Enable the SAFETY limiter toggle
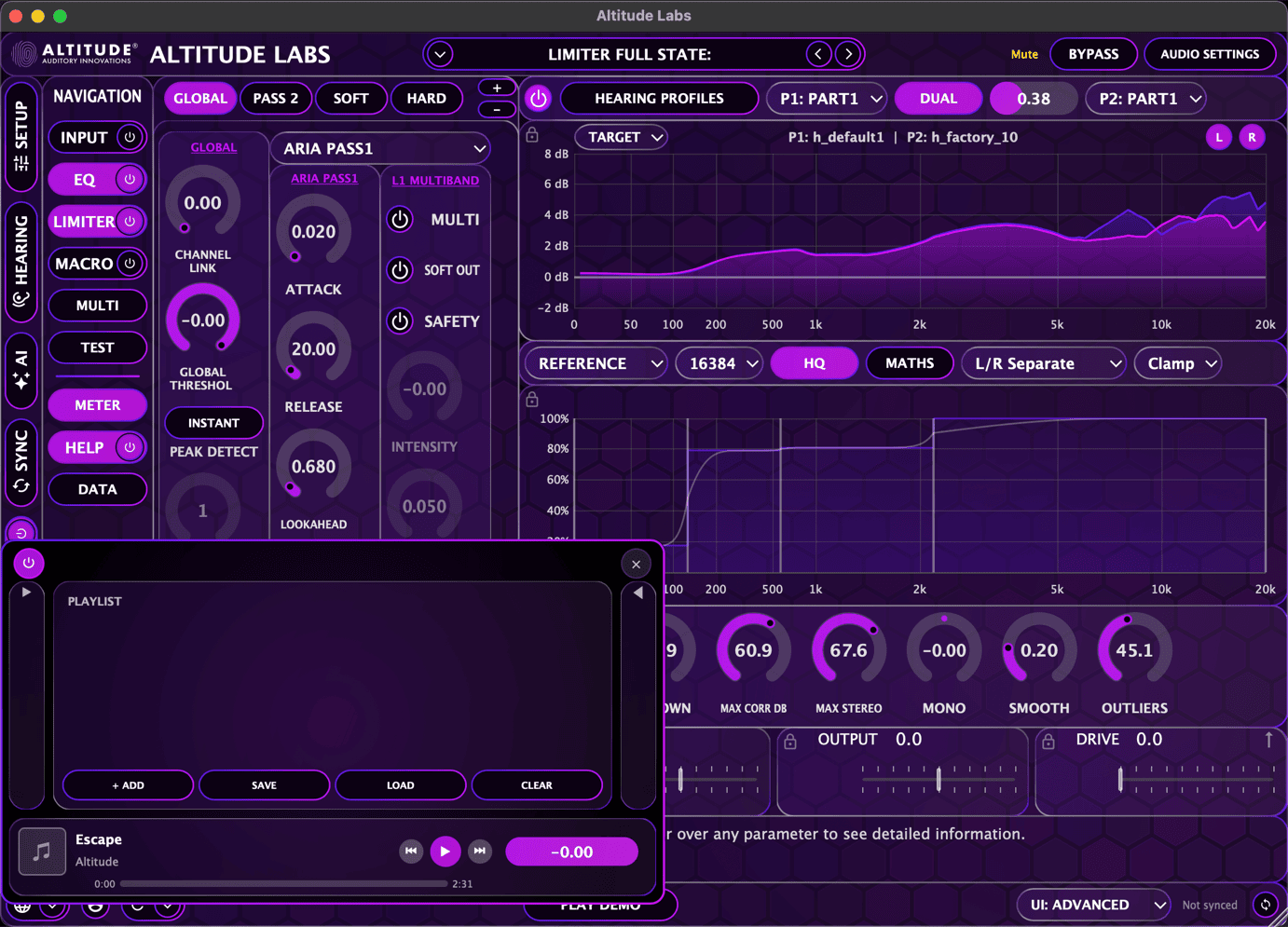 click(399, 320)
